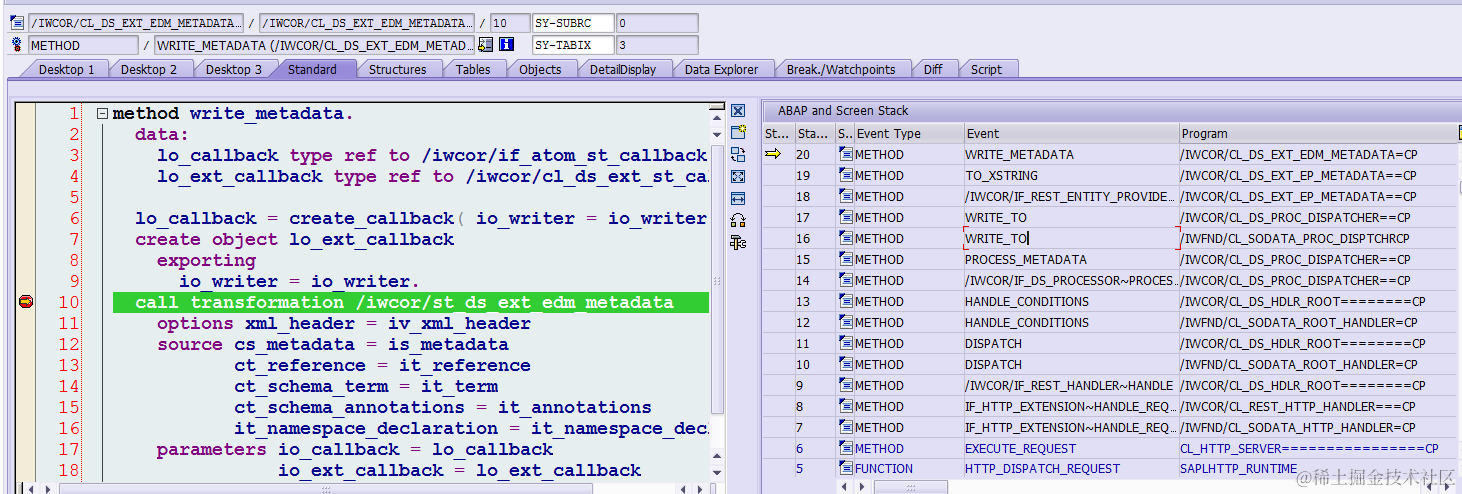Click the source navigation icon in stack row 18
Screen dimensions: 1462x494
845,196
